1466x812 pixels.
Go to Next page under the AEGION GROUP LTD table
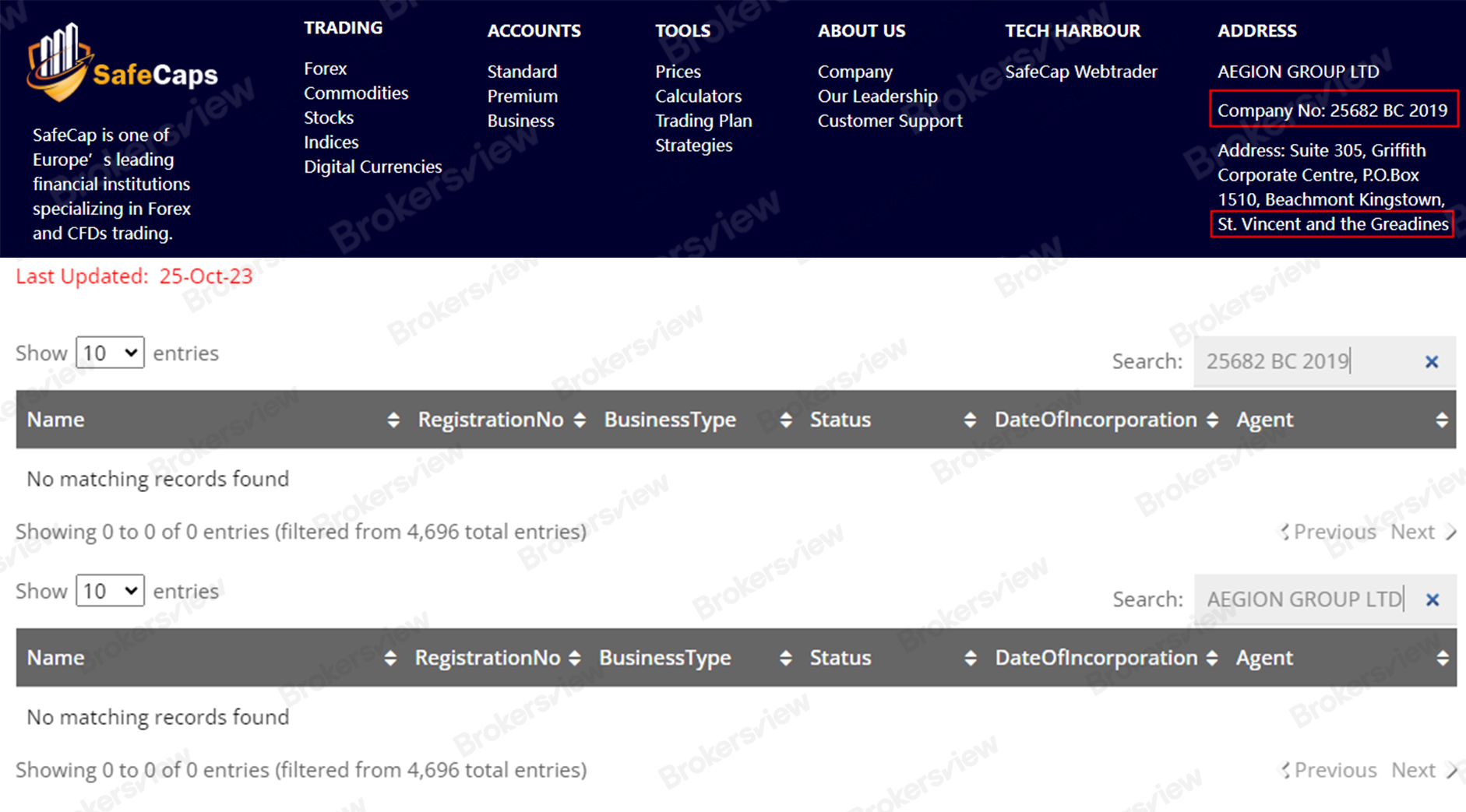1424,770
